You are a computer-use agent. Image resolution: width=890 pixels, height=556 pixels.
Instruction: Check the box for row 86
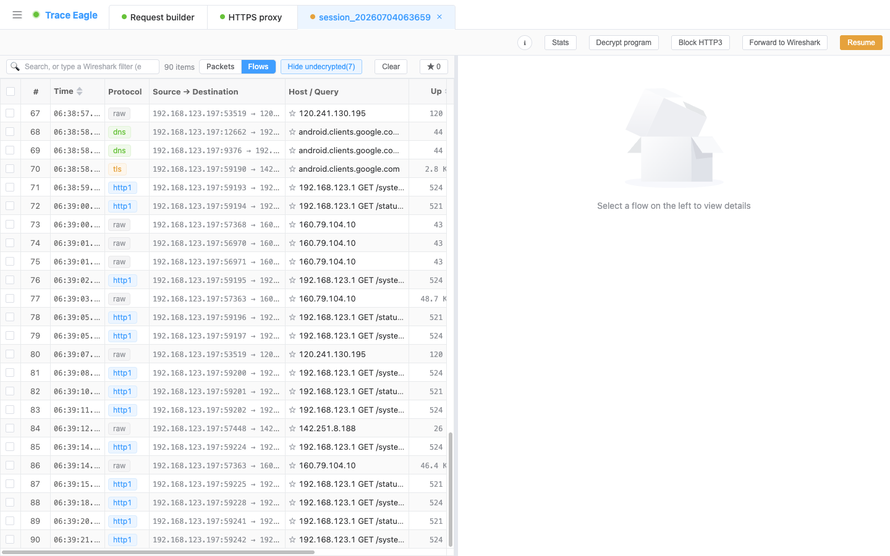coord(10,465)
